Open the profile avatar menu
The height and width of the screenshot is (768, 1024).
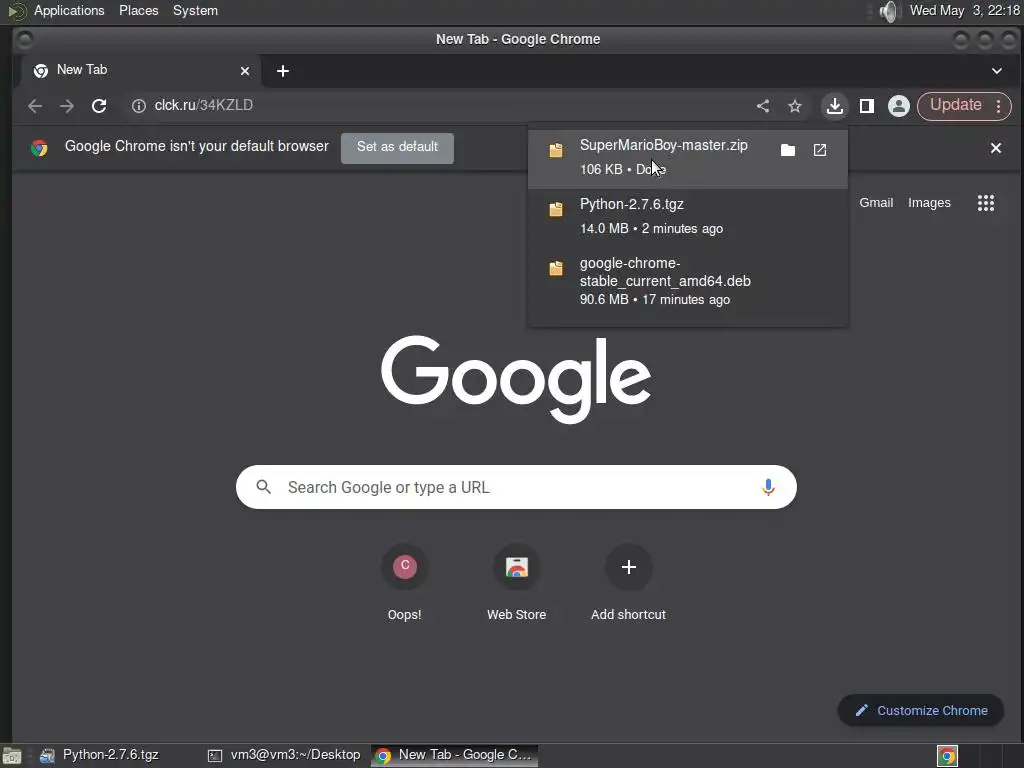[x=899, y=106]
